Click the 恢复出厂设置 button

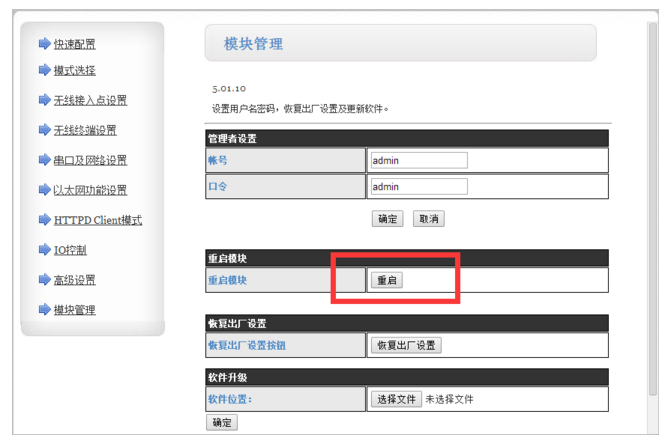pyautogui.click(x=406, y=345)
